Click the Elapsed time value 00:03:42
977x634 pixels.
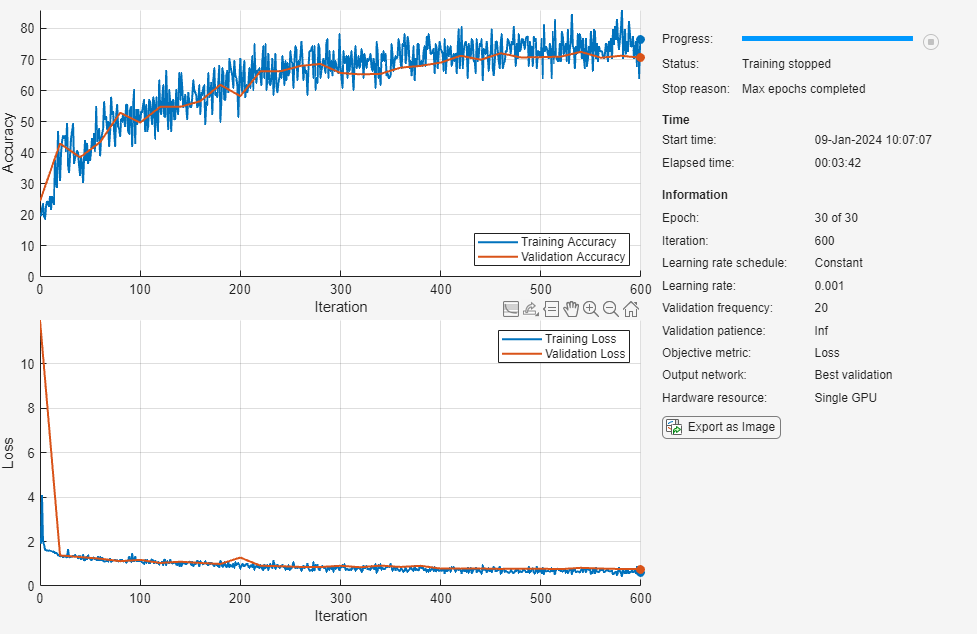click(x=837, y=162)
